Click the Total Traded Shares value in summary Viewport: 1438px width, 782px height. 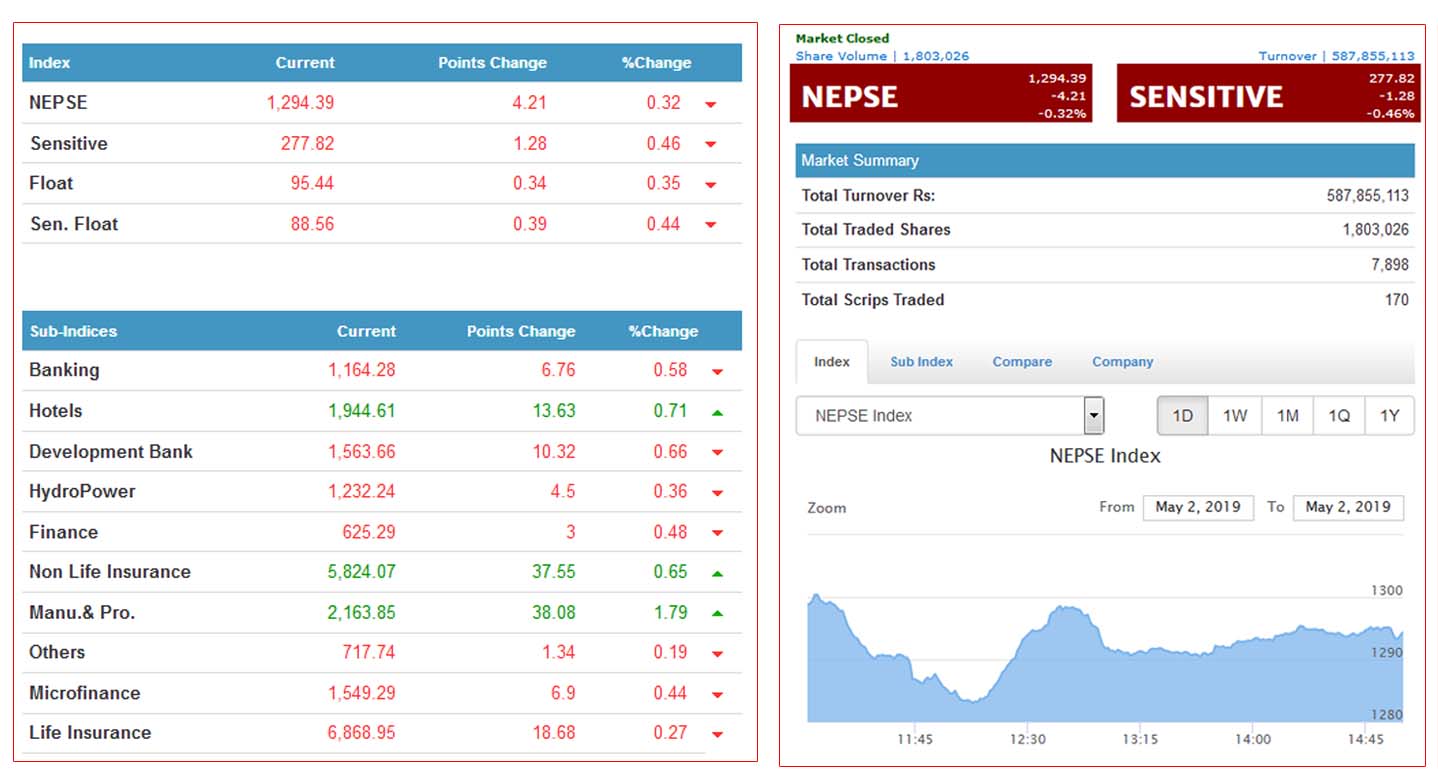coord(1376,230)
